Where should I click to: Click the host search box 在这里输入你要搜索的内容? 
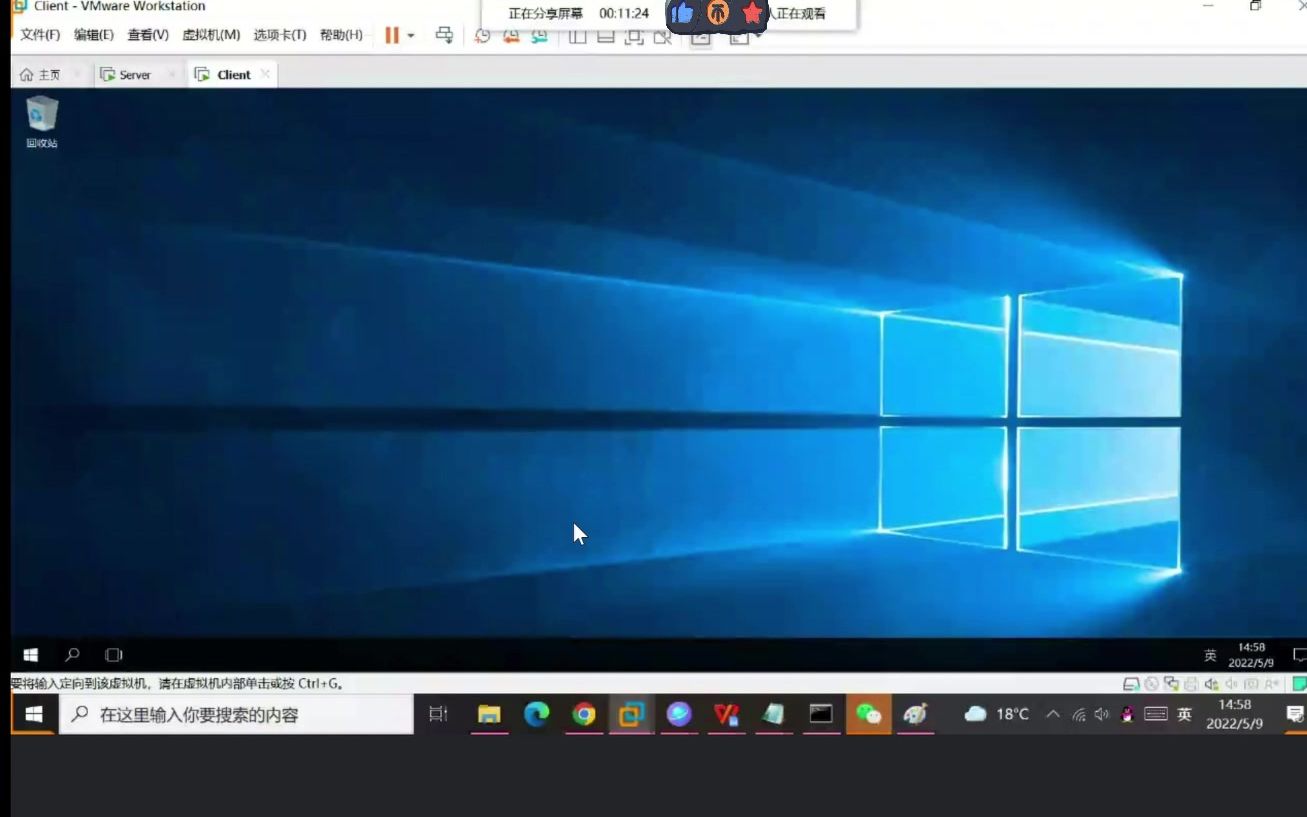click(x=236, y=715)
